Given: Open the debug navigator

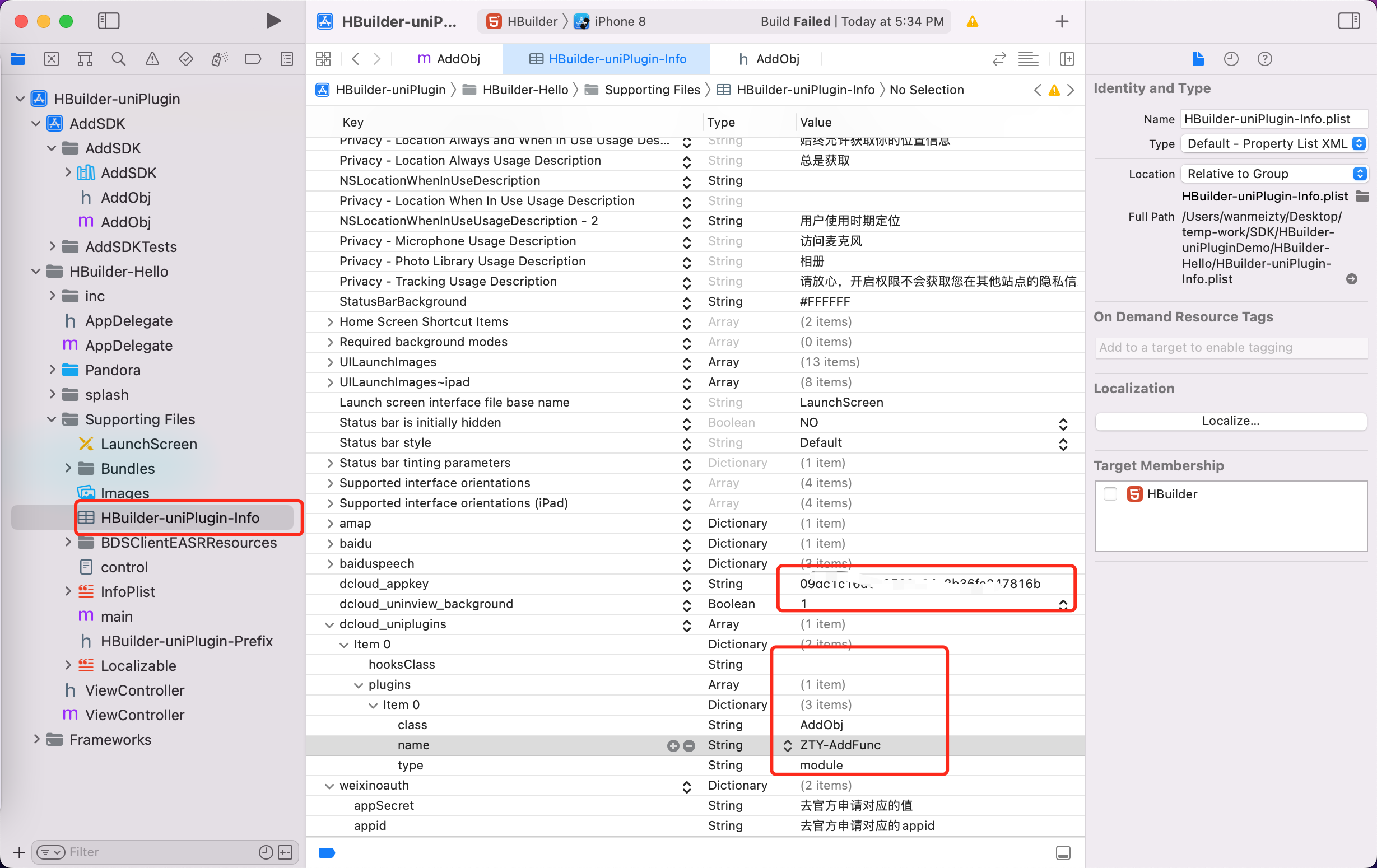Looking at the screenshot, I should 220,59.
